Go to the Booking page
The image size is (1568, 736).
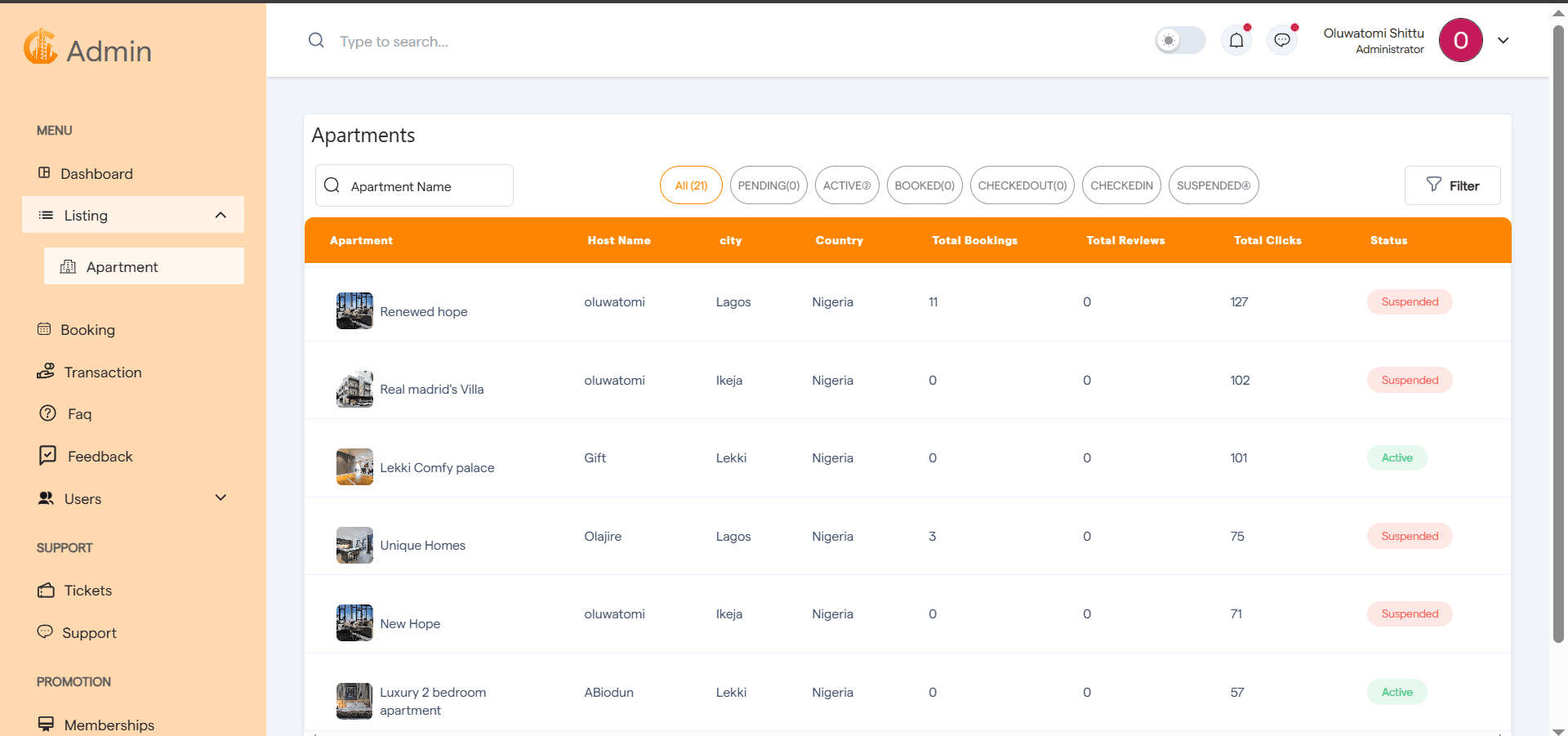[x=87, y=330]
